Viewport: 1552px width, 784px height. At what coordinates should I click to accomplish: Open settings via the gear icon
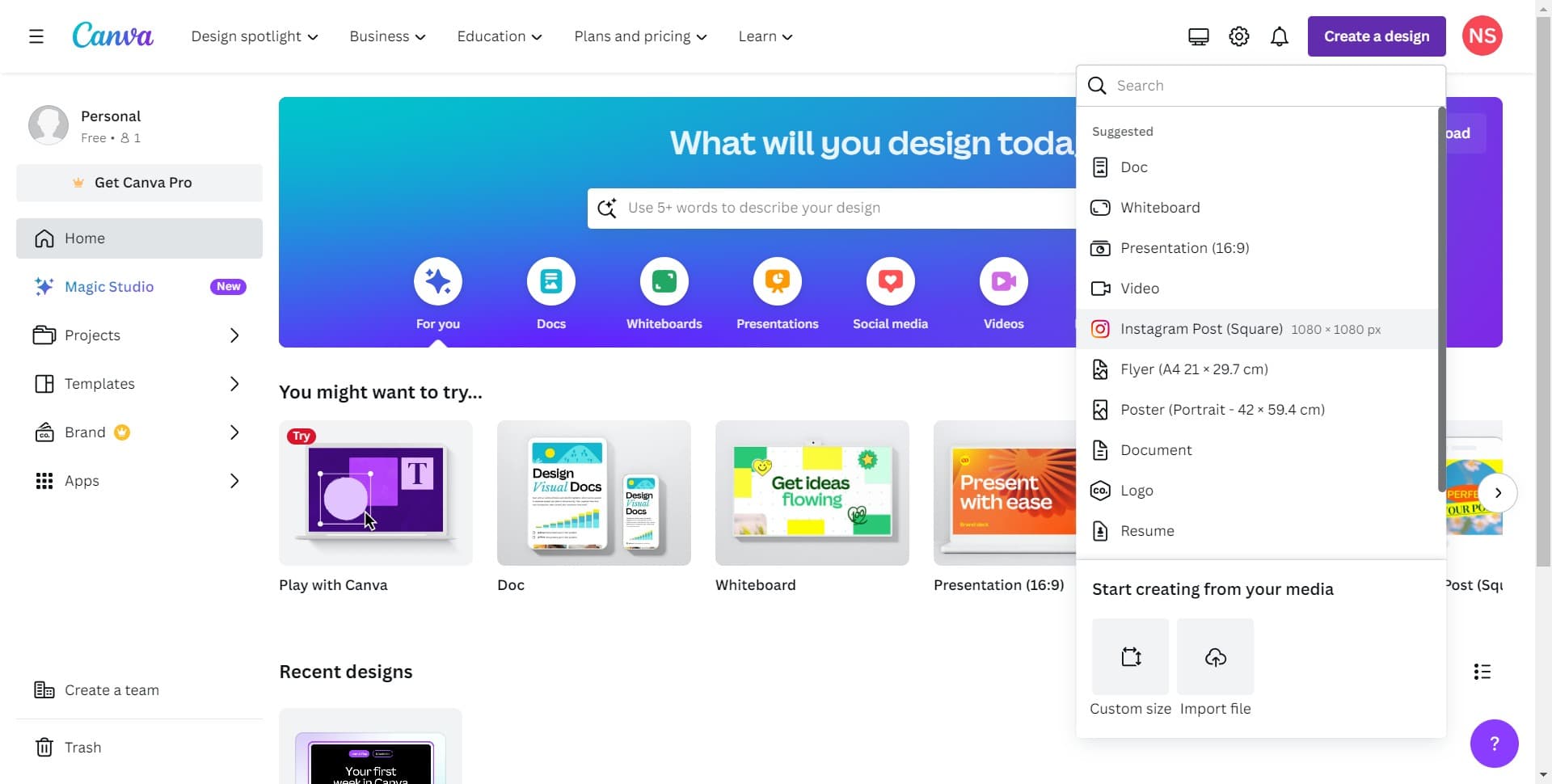tap(1238, 36)
